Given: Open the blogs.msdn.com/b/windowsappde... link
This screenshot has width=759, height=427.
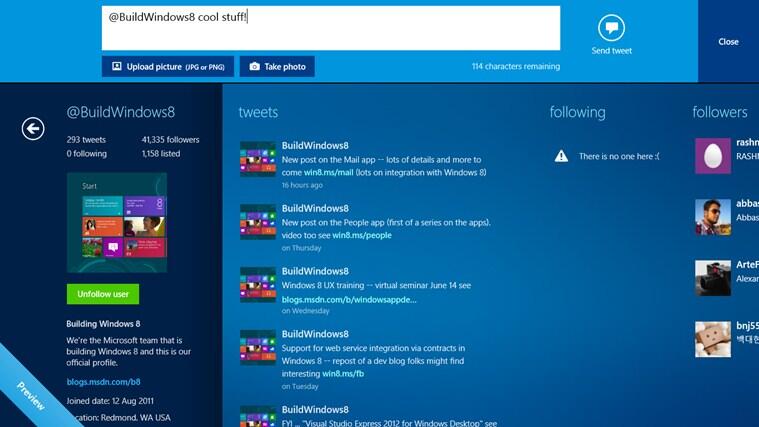Looking at the screenshot, I should click(349, 300).
